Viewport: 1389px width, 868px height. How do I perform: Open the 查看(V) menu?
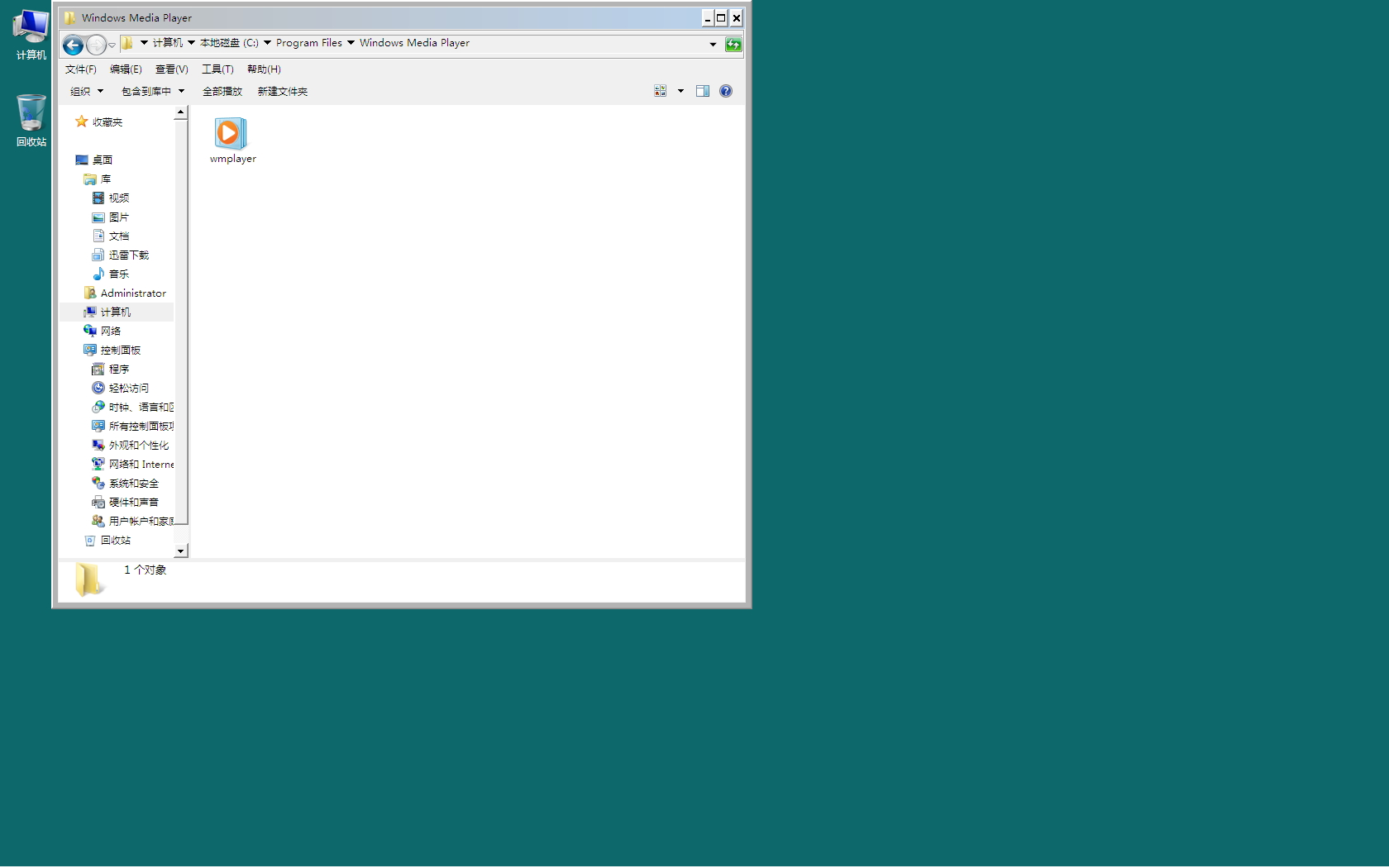pyautogui.click(x=172, y=69)
